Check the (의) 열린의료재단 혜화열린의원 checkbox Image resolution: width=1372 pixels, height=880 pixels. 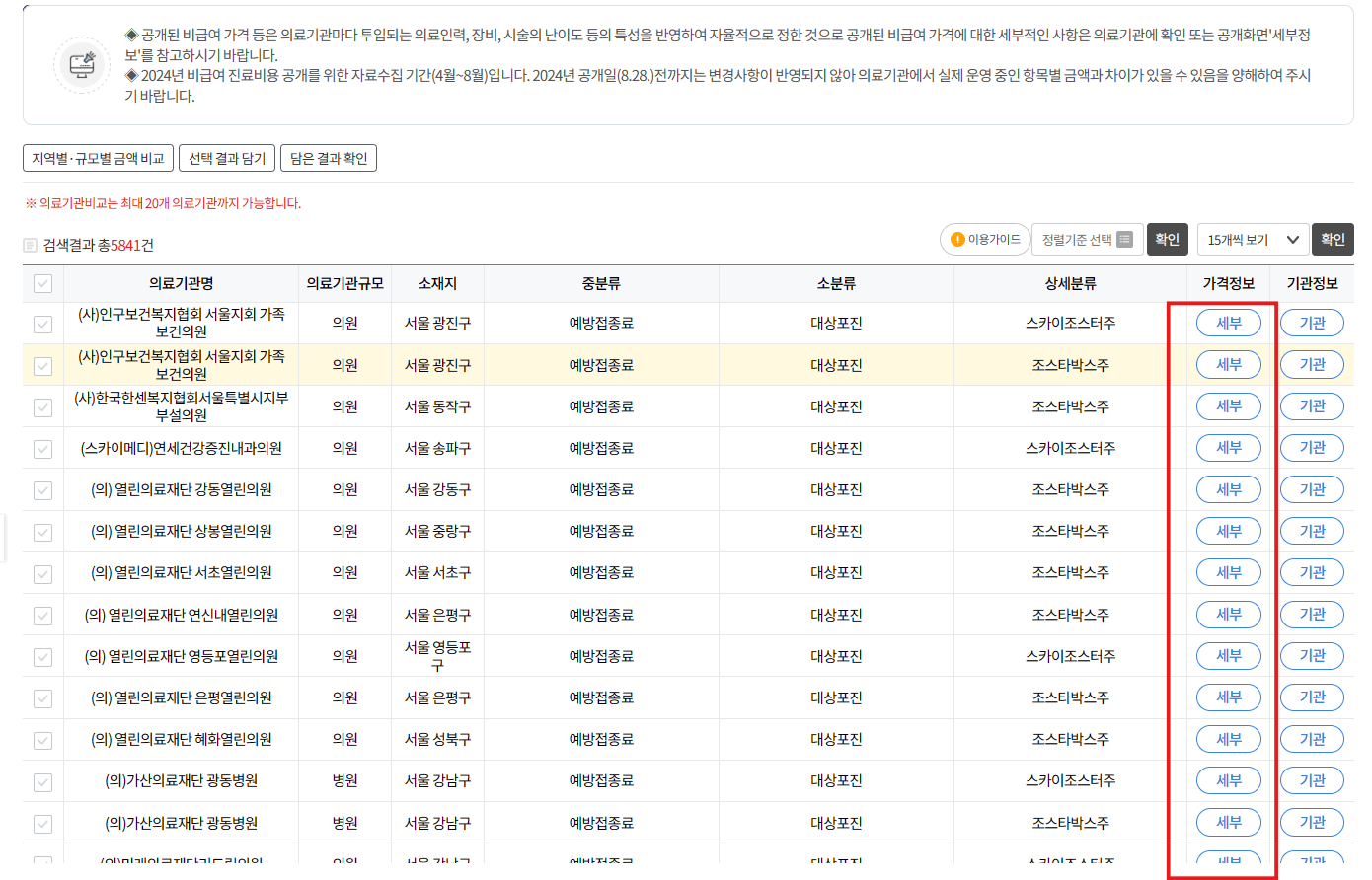coord(41,739)
